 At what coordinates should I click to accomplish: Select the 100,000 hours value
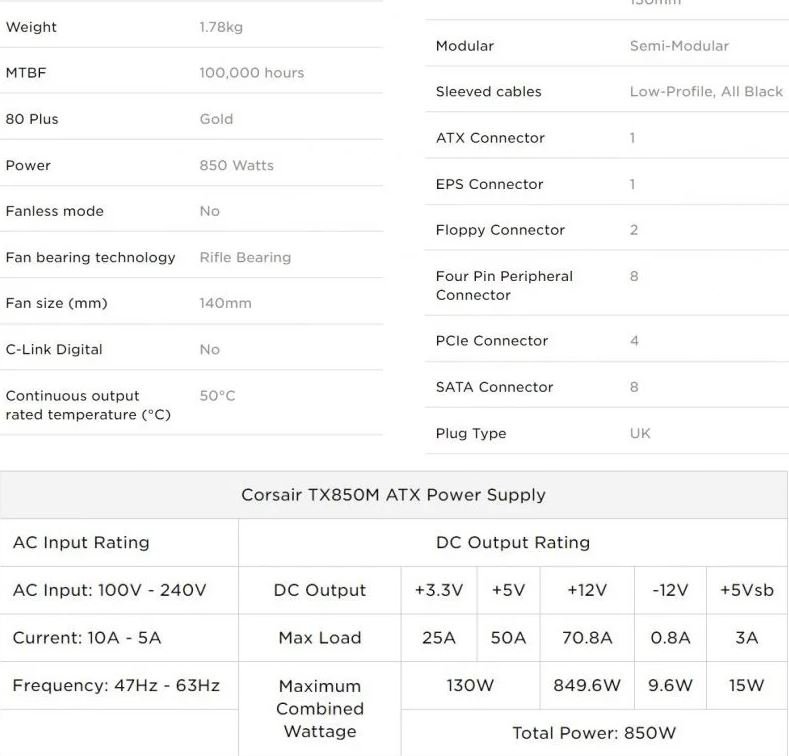[252, 73]
